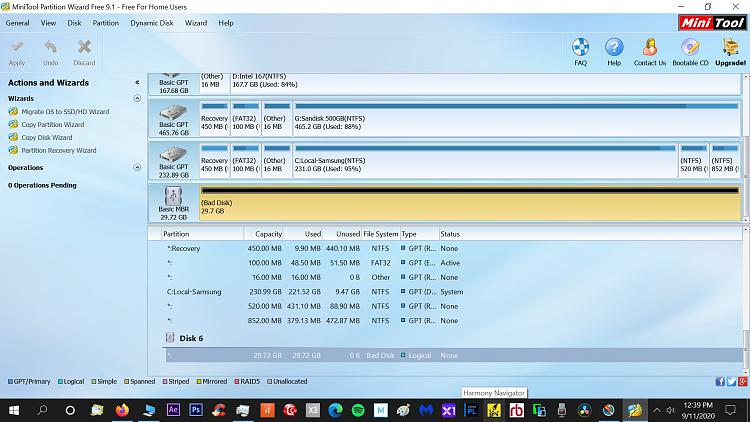Collapse the Wizards section
The image size is (750, 422).
point(137,98)
